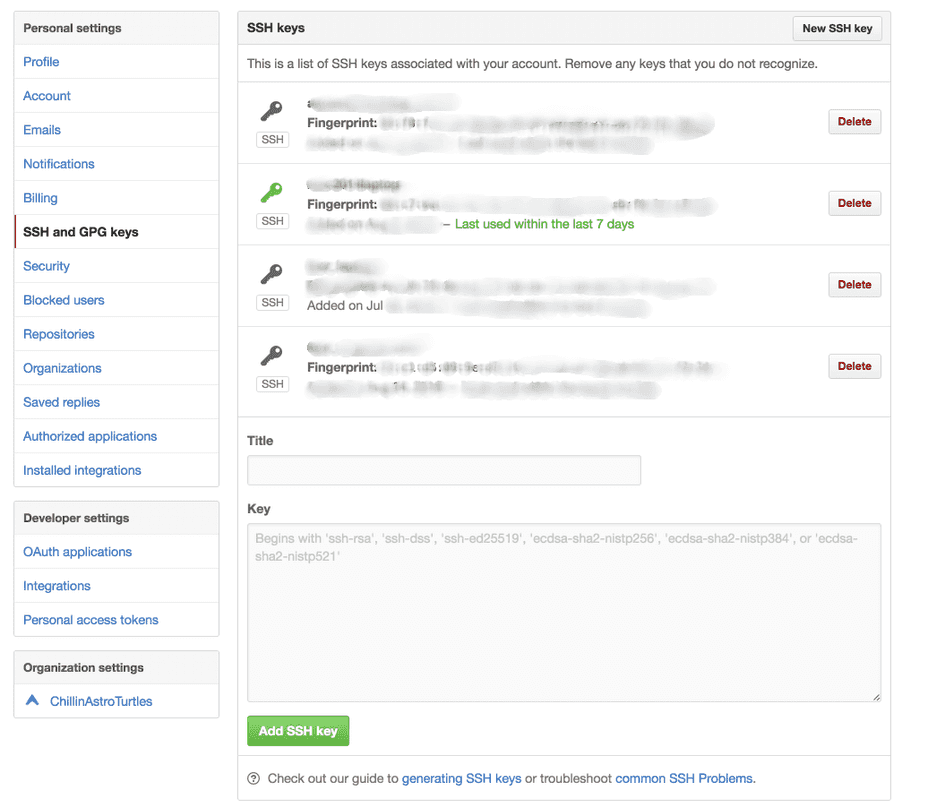Screen dimensions: 945x807
Task: Click inside the Key textarea
Action: (x=563, y=610)
